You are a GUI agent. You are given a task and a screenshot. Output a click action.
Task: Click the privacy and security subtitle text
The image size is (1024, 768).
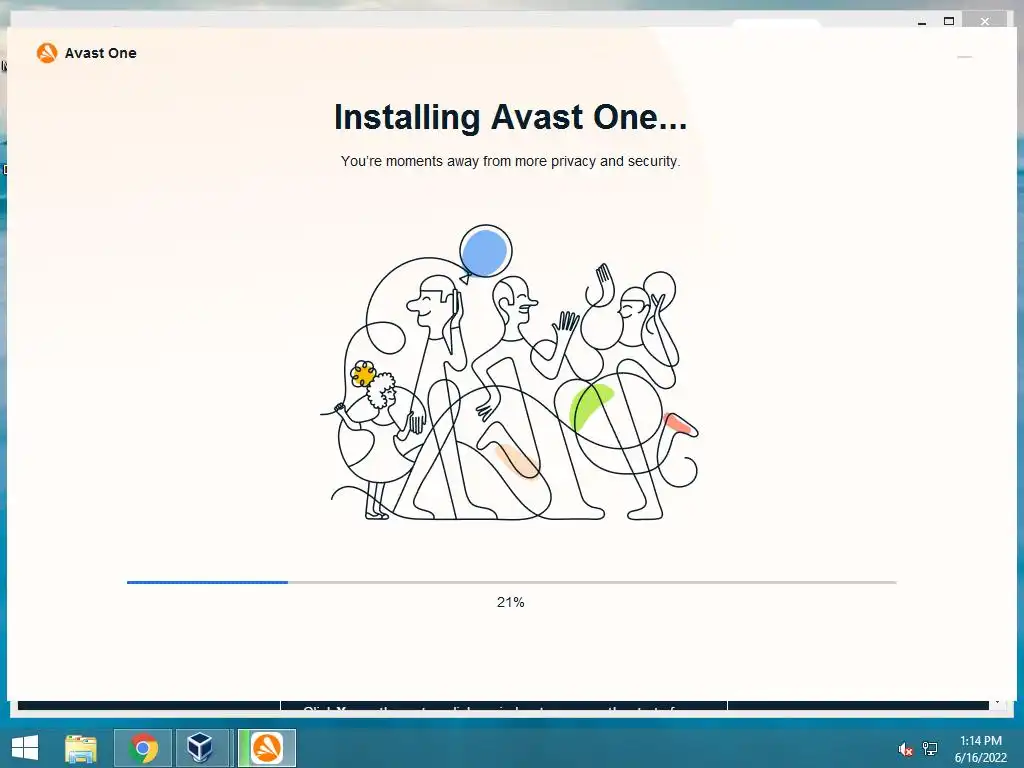pyautogui.click(x=511, y=161)
